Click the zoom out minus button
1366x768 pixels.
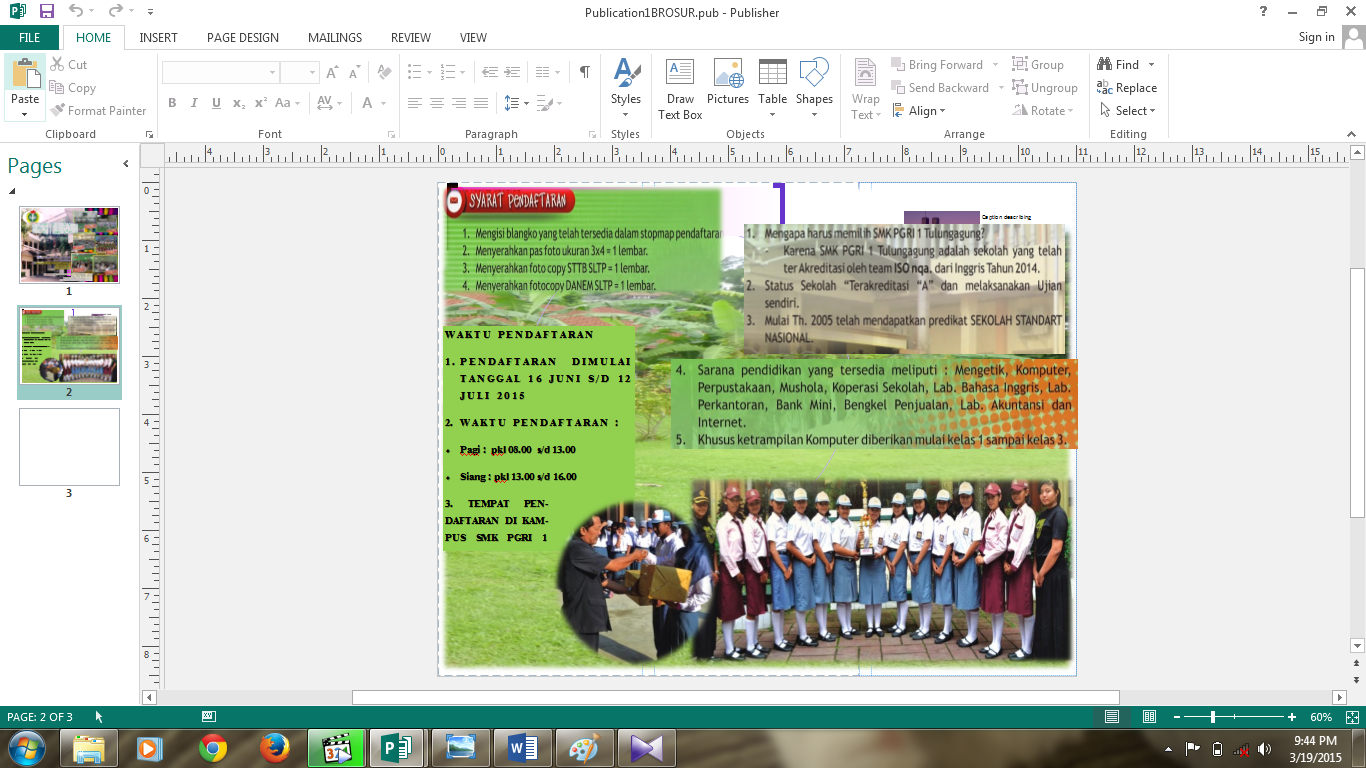1176,717
